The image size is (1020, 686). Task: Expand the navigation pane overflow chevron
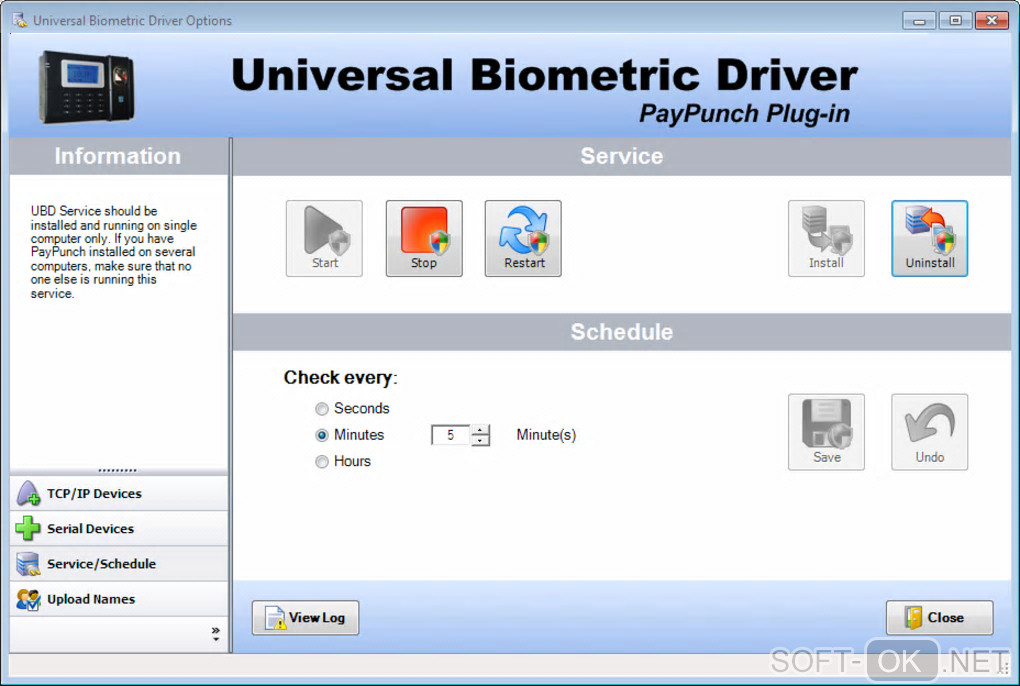point(215,634)
